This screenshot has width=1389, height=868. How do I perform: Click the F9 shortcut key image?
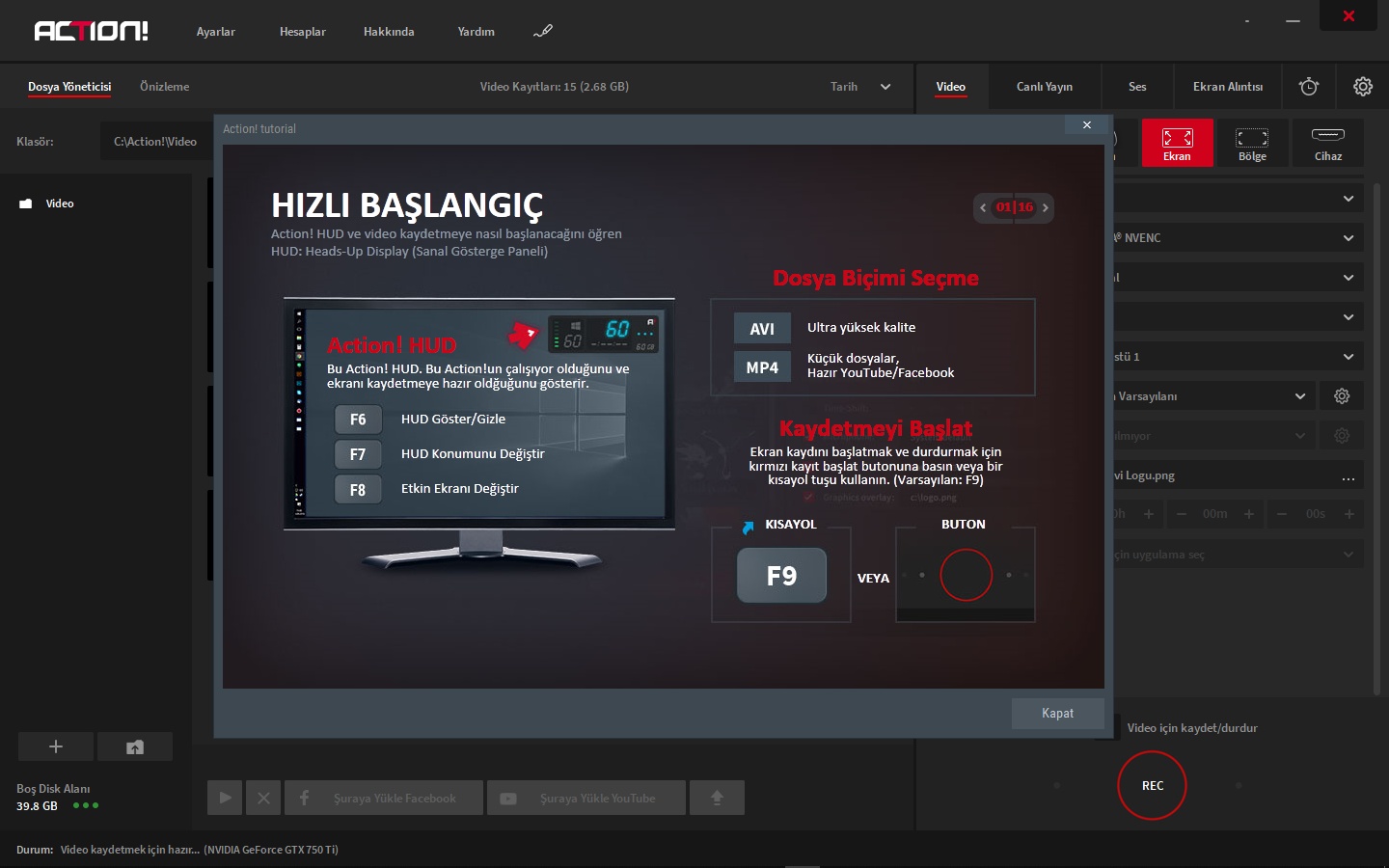(781, 576)
